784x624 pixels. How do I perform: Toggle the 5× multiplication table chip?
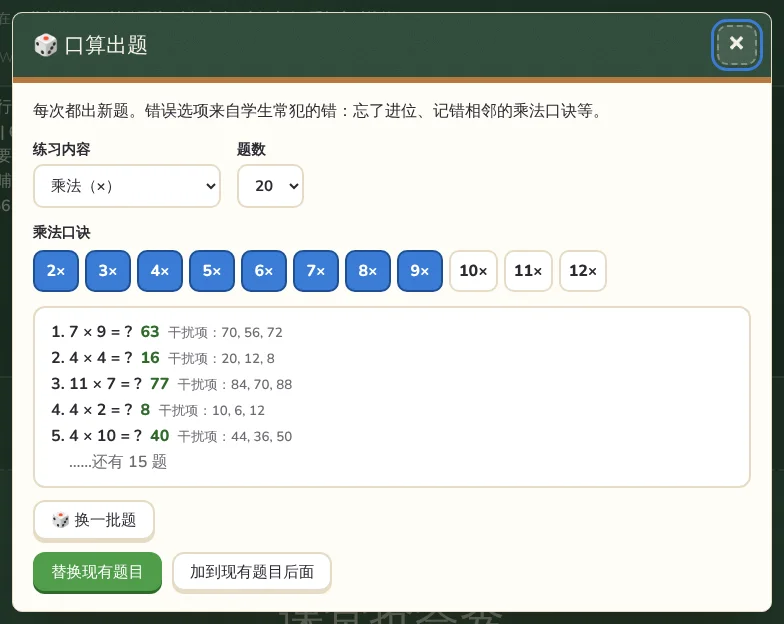click(212, 270)
